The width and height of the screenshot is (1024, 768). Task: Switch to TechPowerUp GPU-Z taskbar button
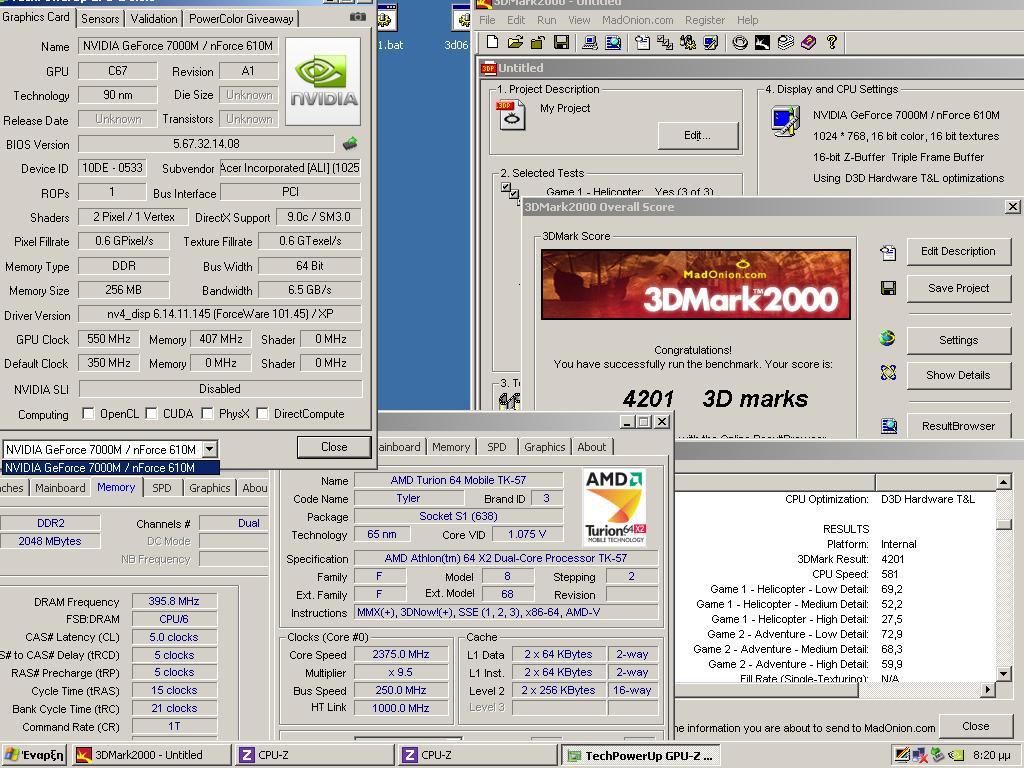tap(641, 755)
